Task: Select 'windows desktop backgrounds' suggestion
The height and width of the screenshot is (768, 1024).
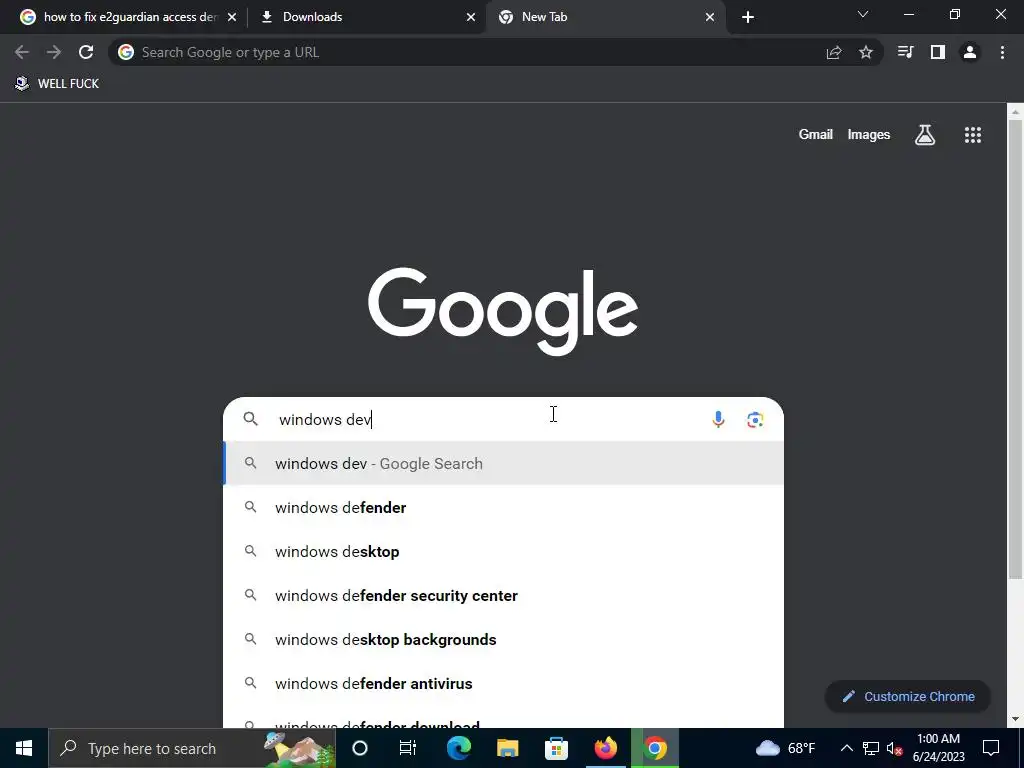Action: point(504,639)
